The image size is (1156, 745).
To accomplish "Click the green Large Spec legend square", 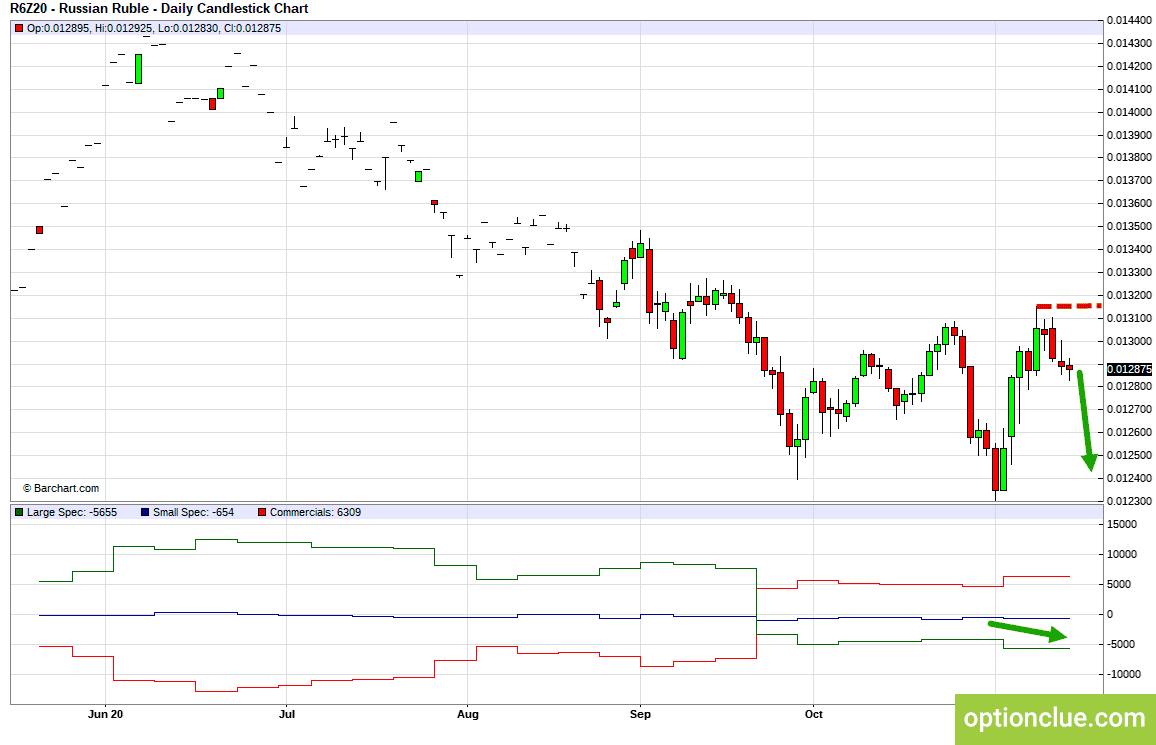I will click(19, 512).
